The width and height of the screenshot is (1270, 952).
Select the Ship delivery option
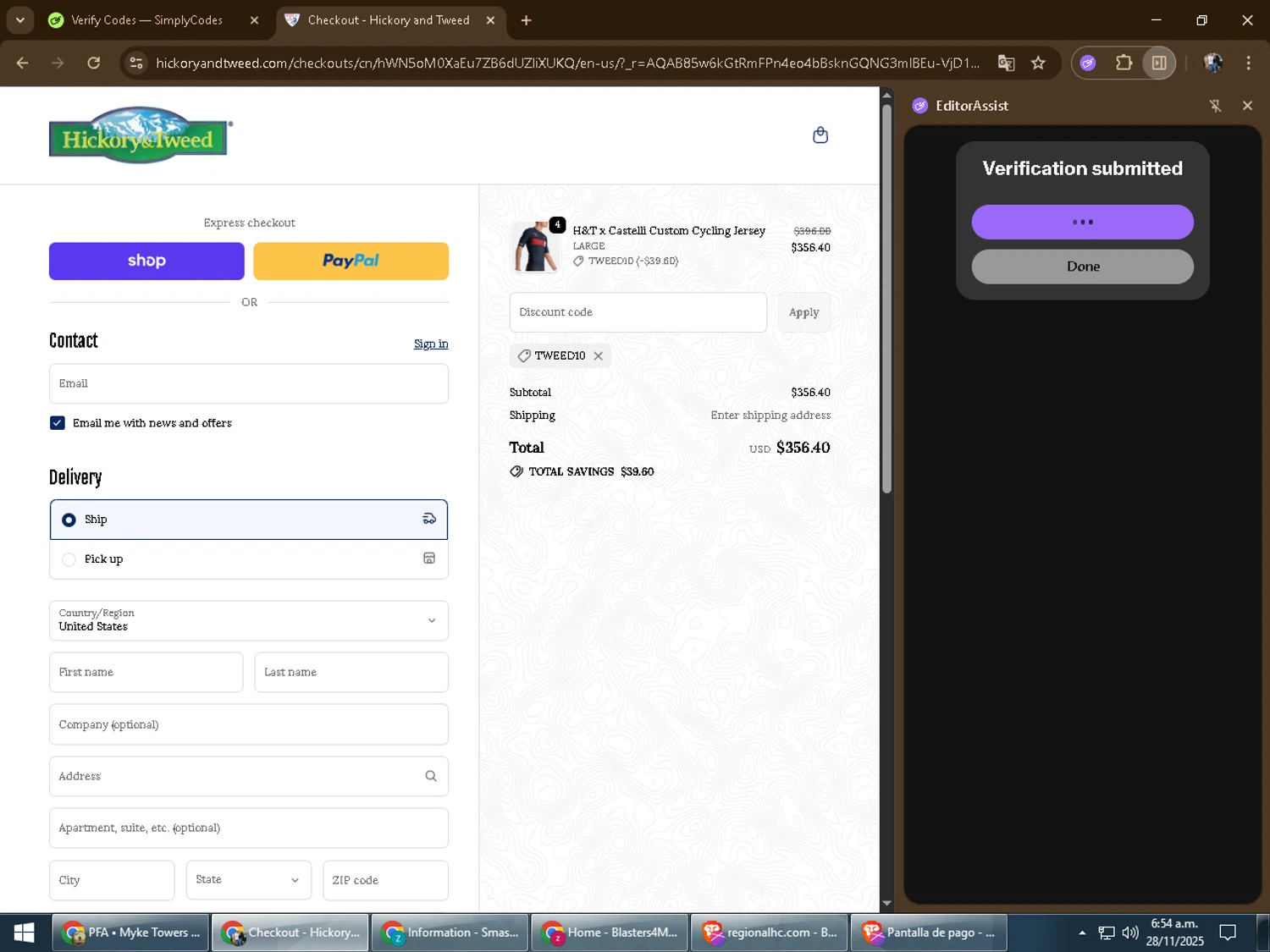249,520
